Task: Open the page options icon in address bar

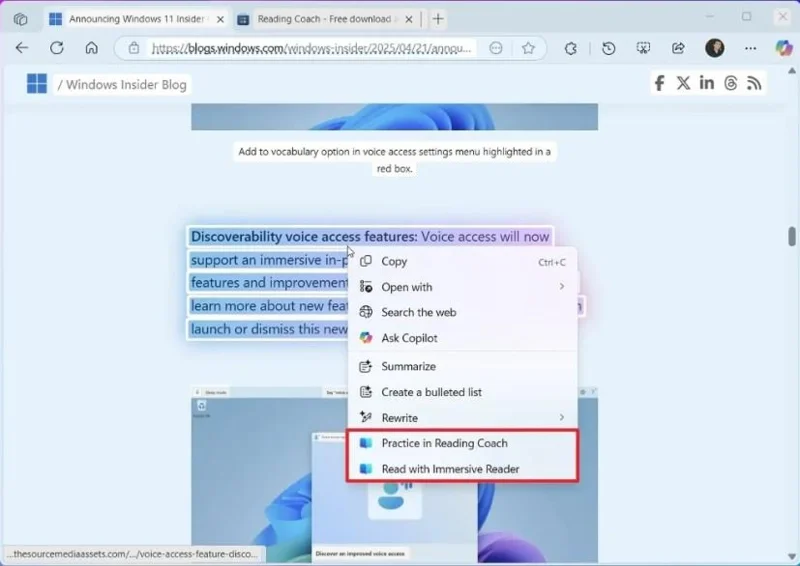Action: pos(496,48)
